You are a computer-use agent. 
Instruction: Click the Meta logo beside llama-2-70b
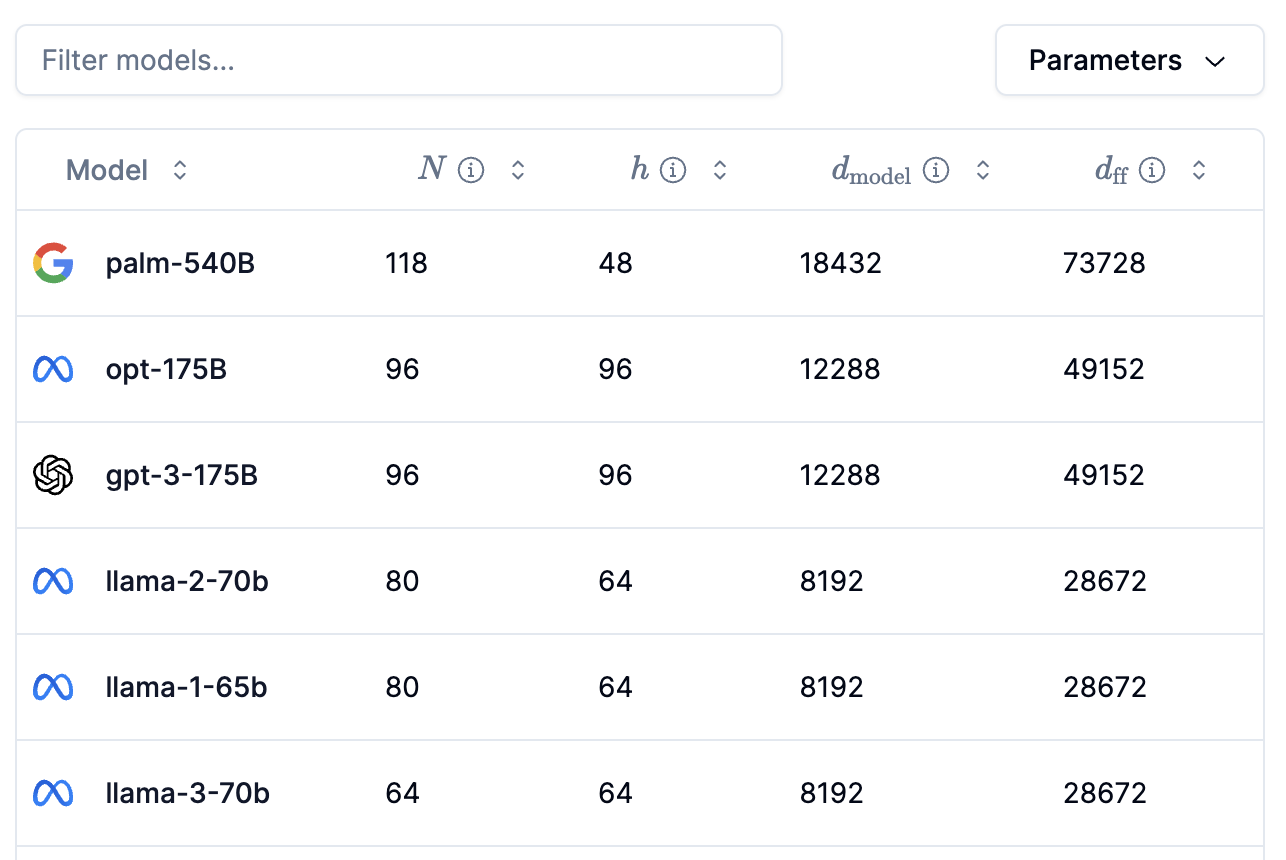click(x=53, y=581)
